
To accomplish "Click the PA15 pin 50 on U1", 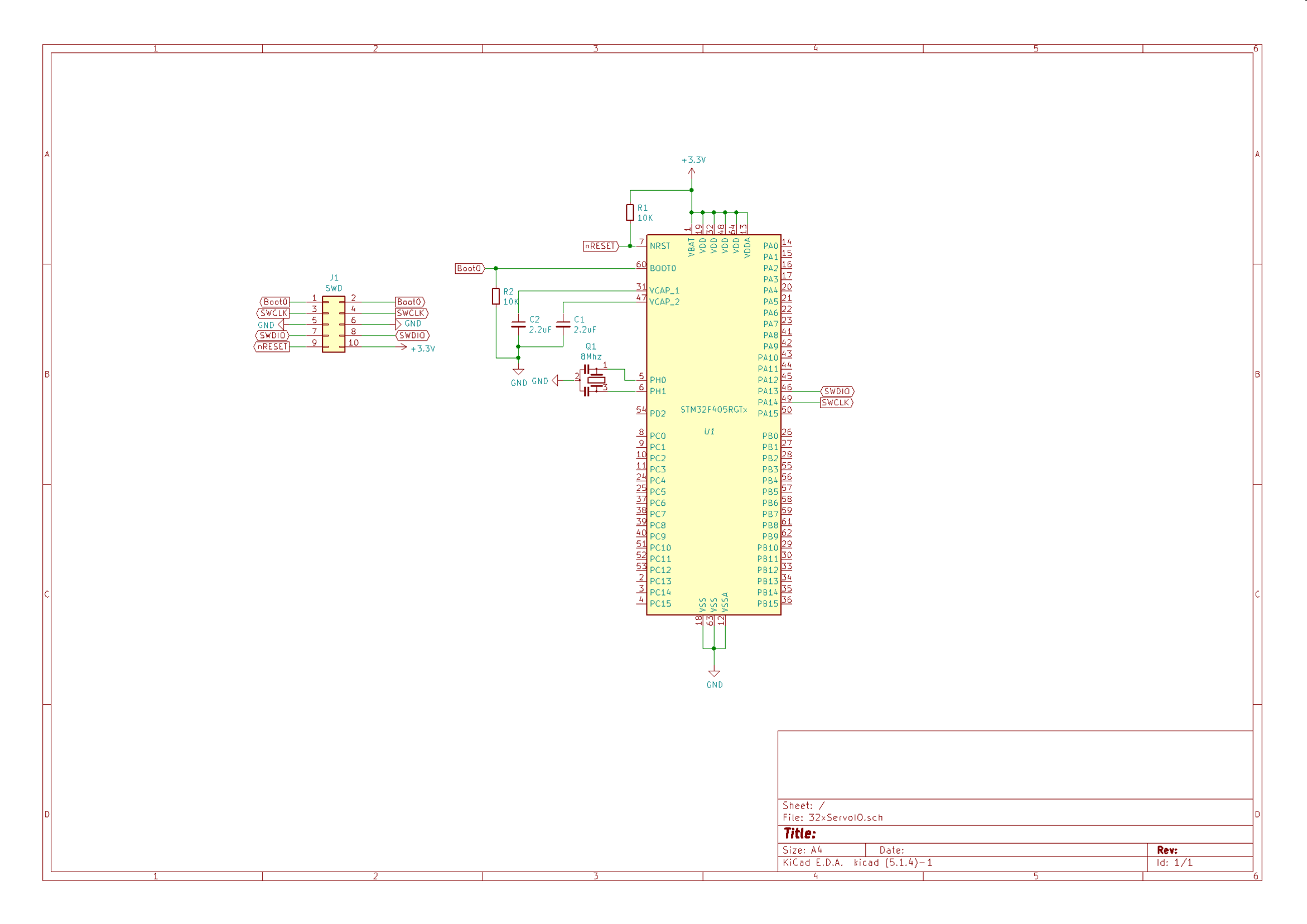I will coord(787,412).
